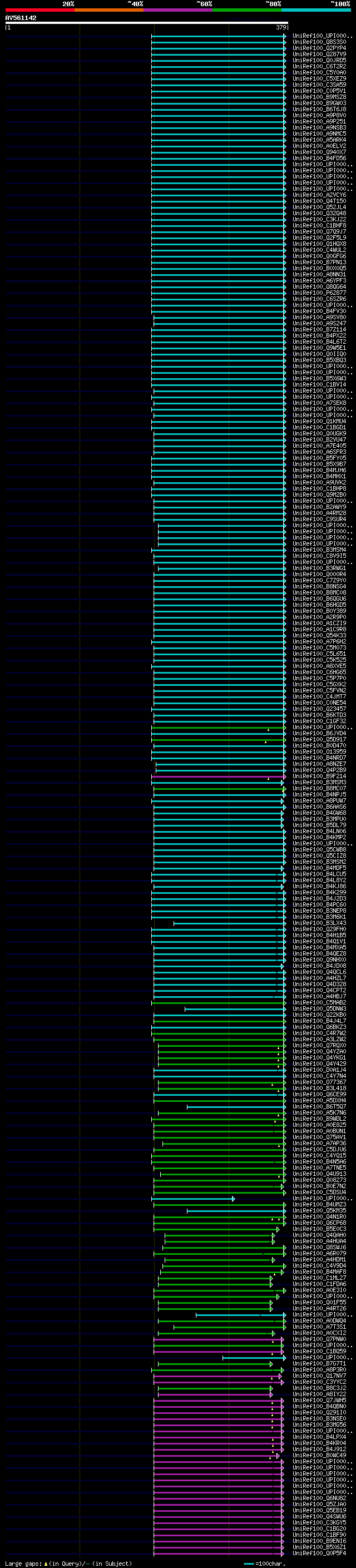
Task: Click cyan alignment bar for UniRef100_Q8S3S0
Action: click(219, 42)
